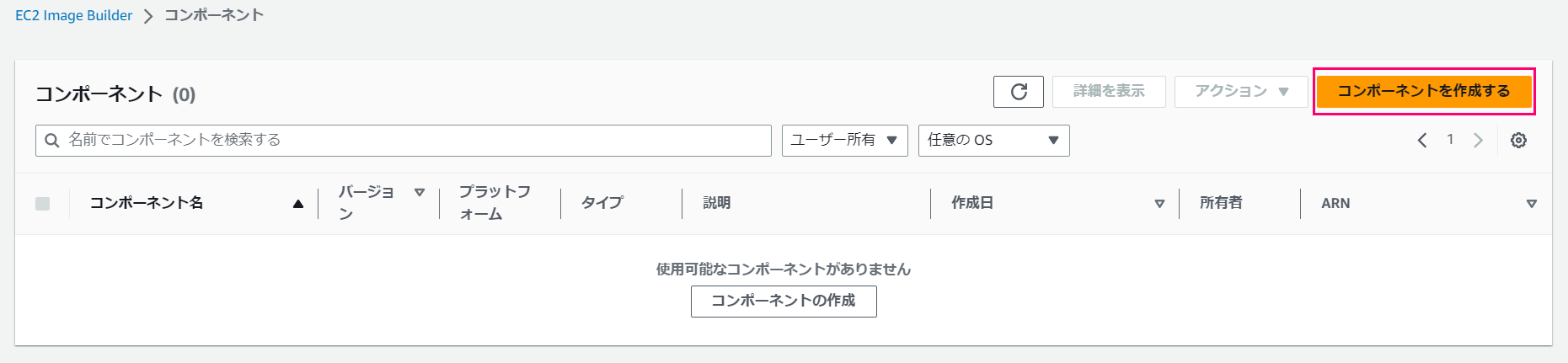
Task: Go to next page arrow
Action: tap(1478, 141)
